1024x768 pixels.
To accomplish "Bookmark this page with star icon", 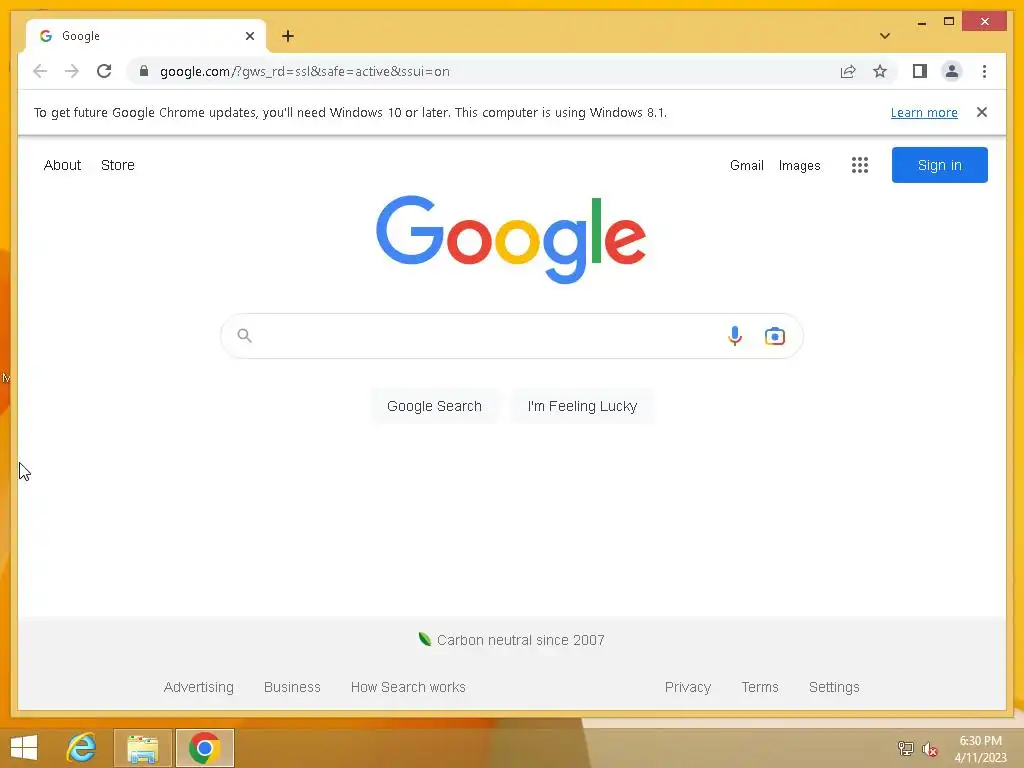I will coord(880,71).
